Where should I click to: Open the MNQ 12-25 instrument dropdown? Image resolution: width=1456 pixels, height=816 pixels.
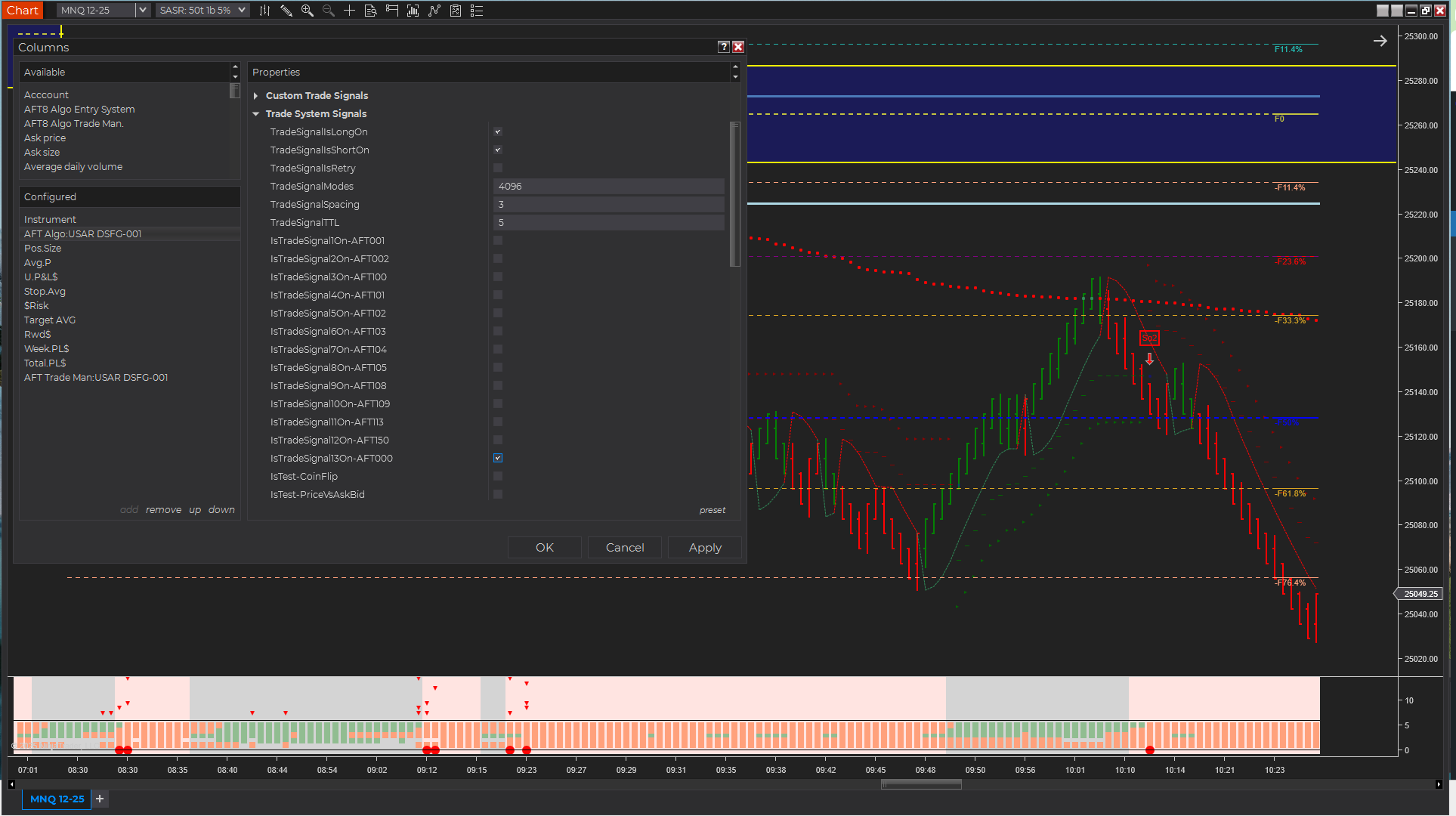(142, 10)
